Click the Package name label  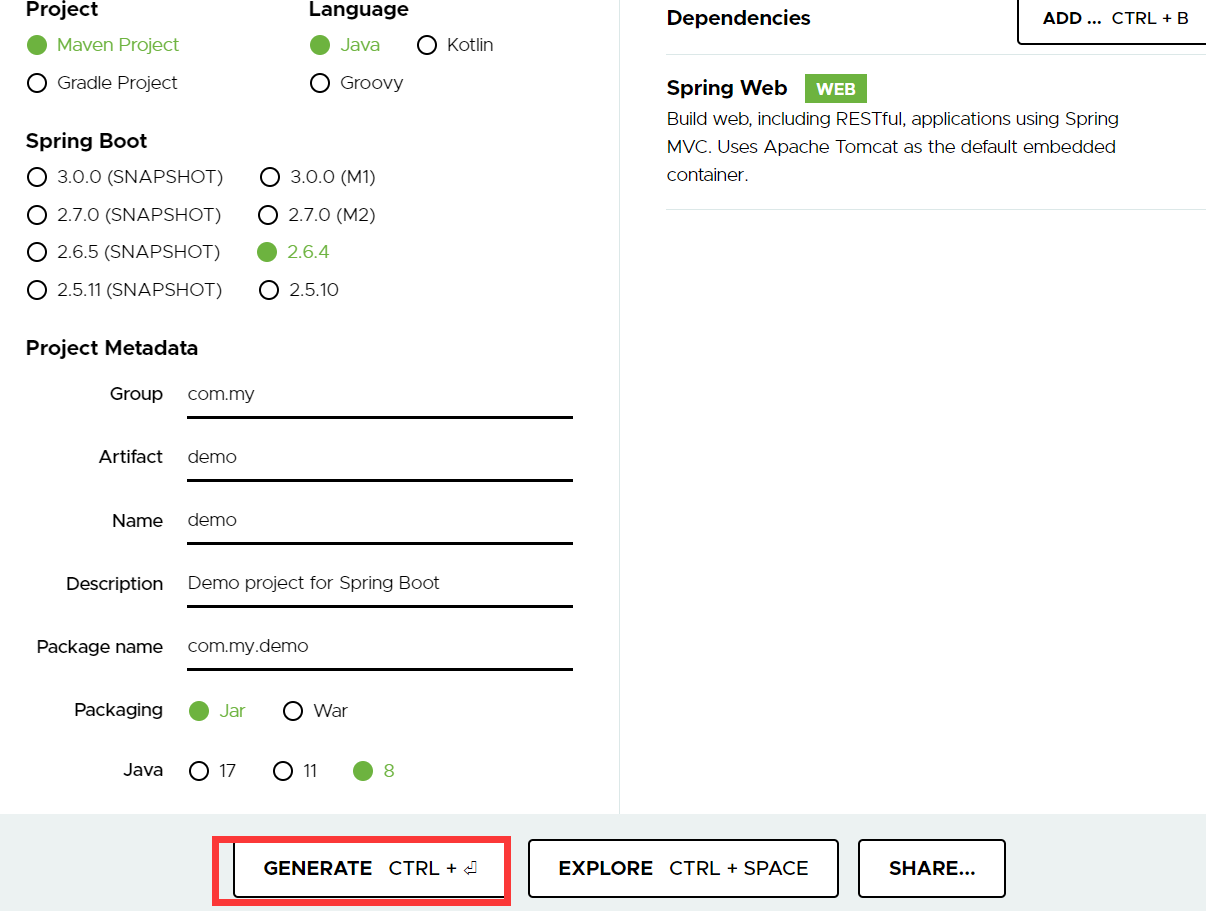(100, 647)
